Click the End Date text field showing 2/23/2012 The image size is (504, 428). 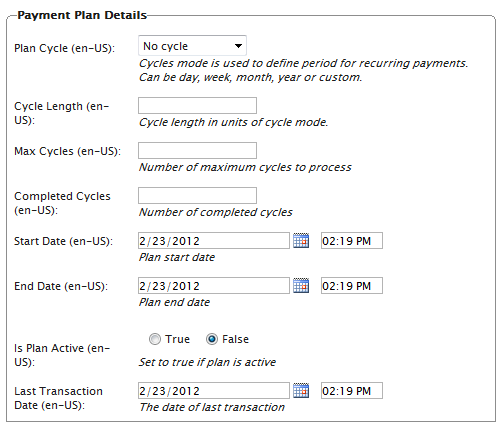click(x=214, y=286)
